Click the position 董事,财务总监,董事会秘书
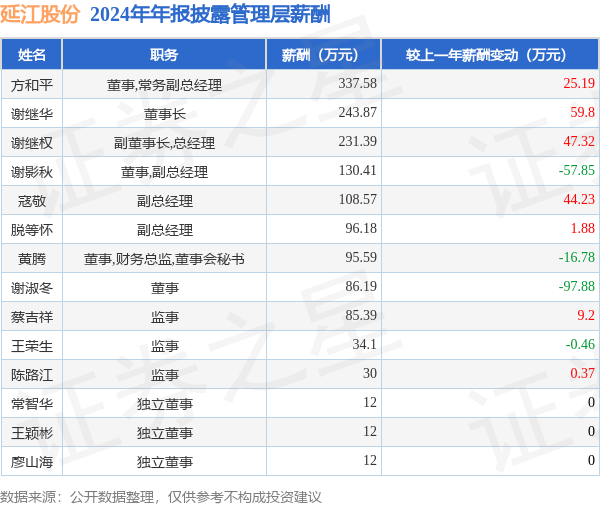This screenshot has height=506, width=600. 164,259
